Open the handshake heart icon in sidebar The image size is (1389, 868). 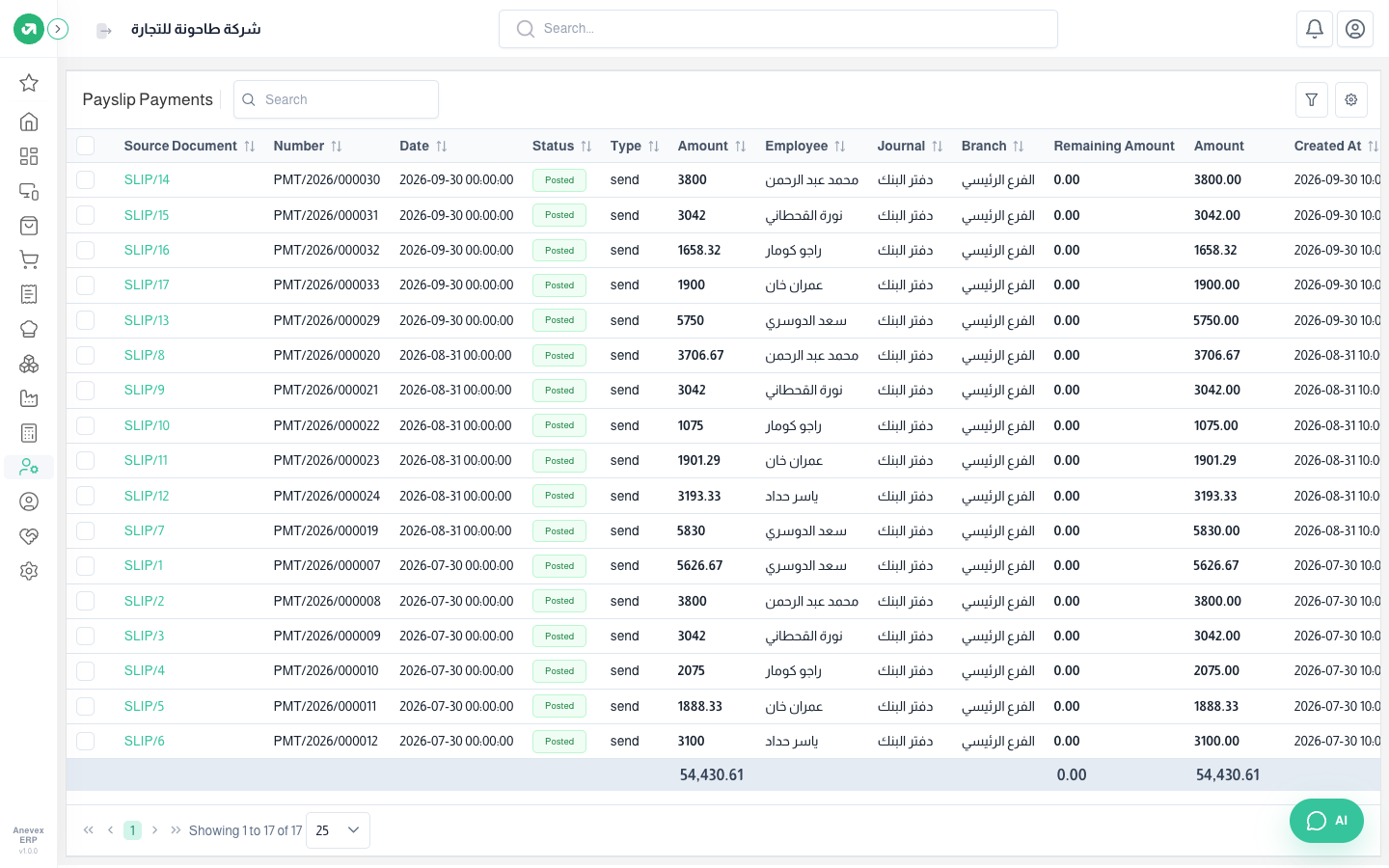(x=29, y=536)
